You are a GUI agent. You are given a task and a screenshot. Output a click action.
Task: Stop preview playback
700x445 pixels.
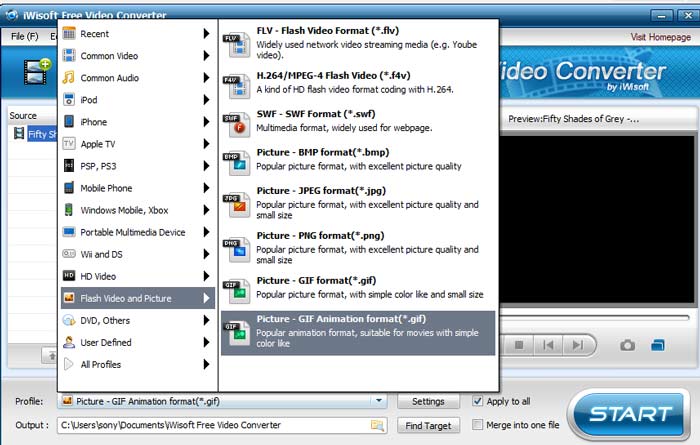click(519, 345)
